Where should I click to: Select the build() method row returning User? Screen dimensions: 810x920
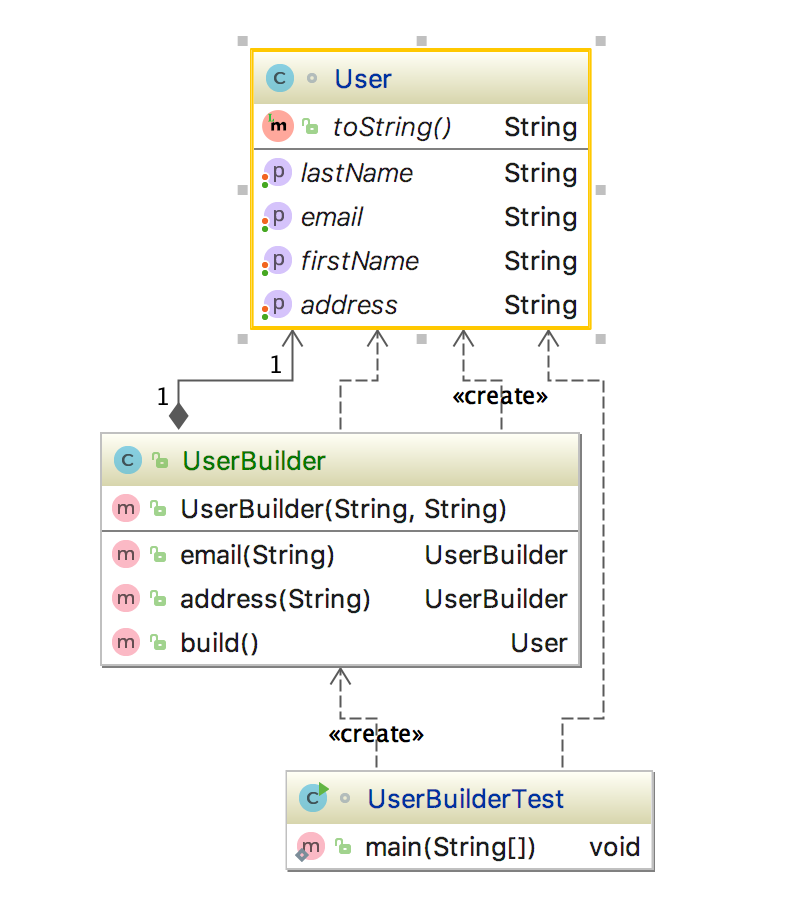340,642
